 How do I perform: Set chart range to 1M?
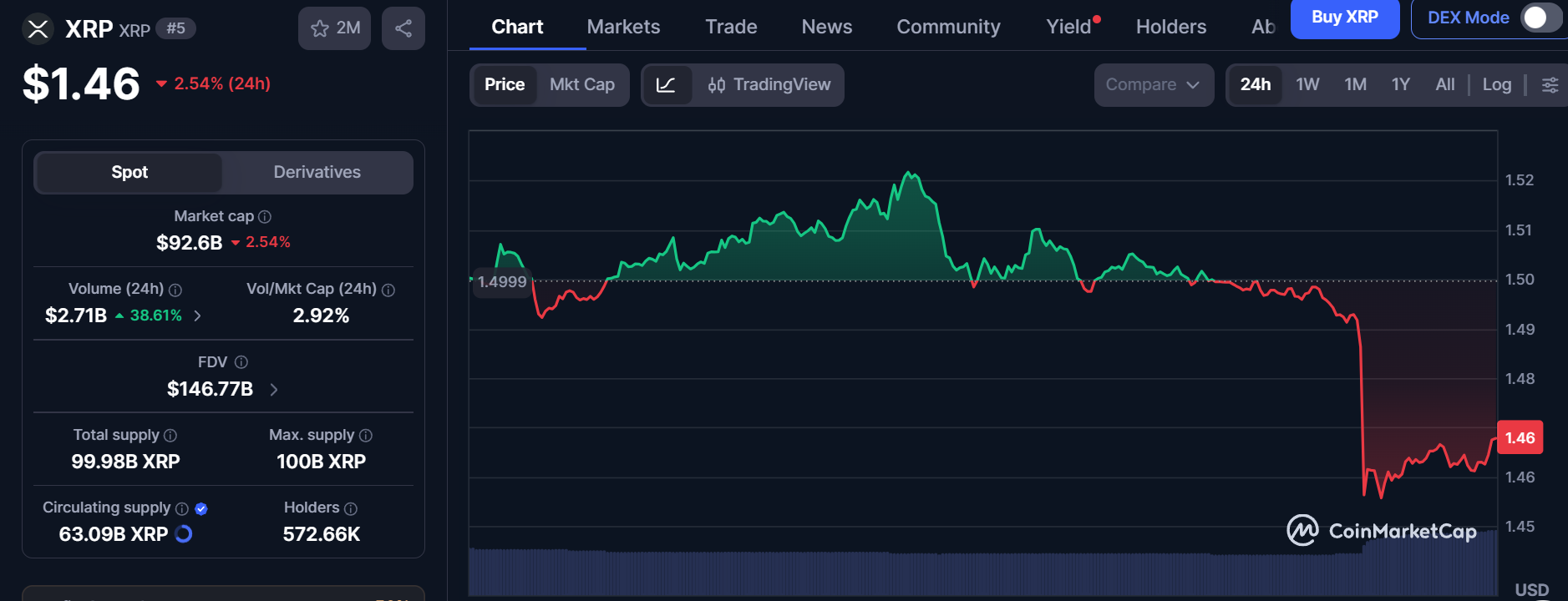tap(1356, 85)
